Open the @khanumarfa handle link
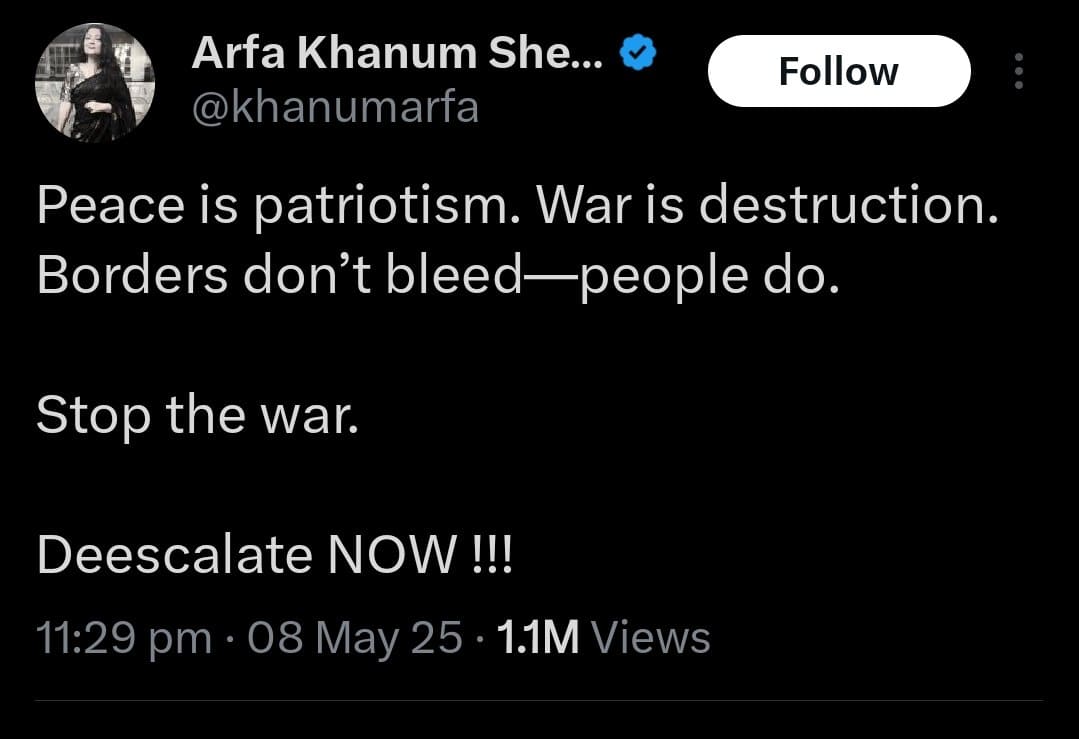 [x=335, y=108]
